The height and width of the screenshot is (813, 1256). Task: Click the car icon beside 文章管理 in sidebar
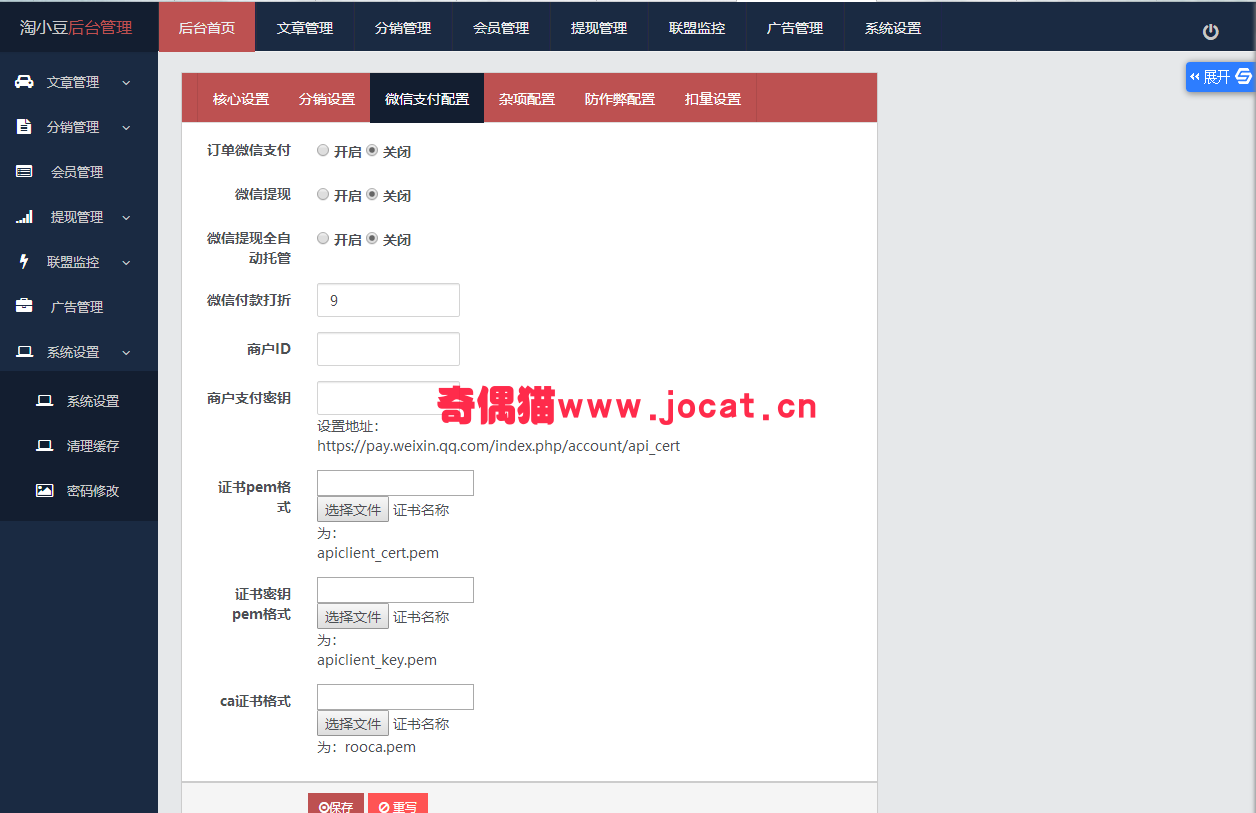click(x=24, y=82)
